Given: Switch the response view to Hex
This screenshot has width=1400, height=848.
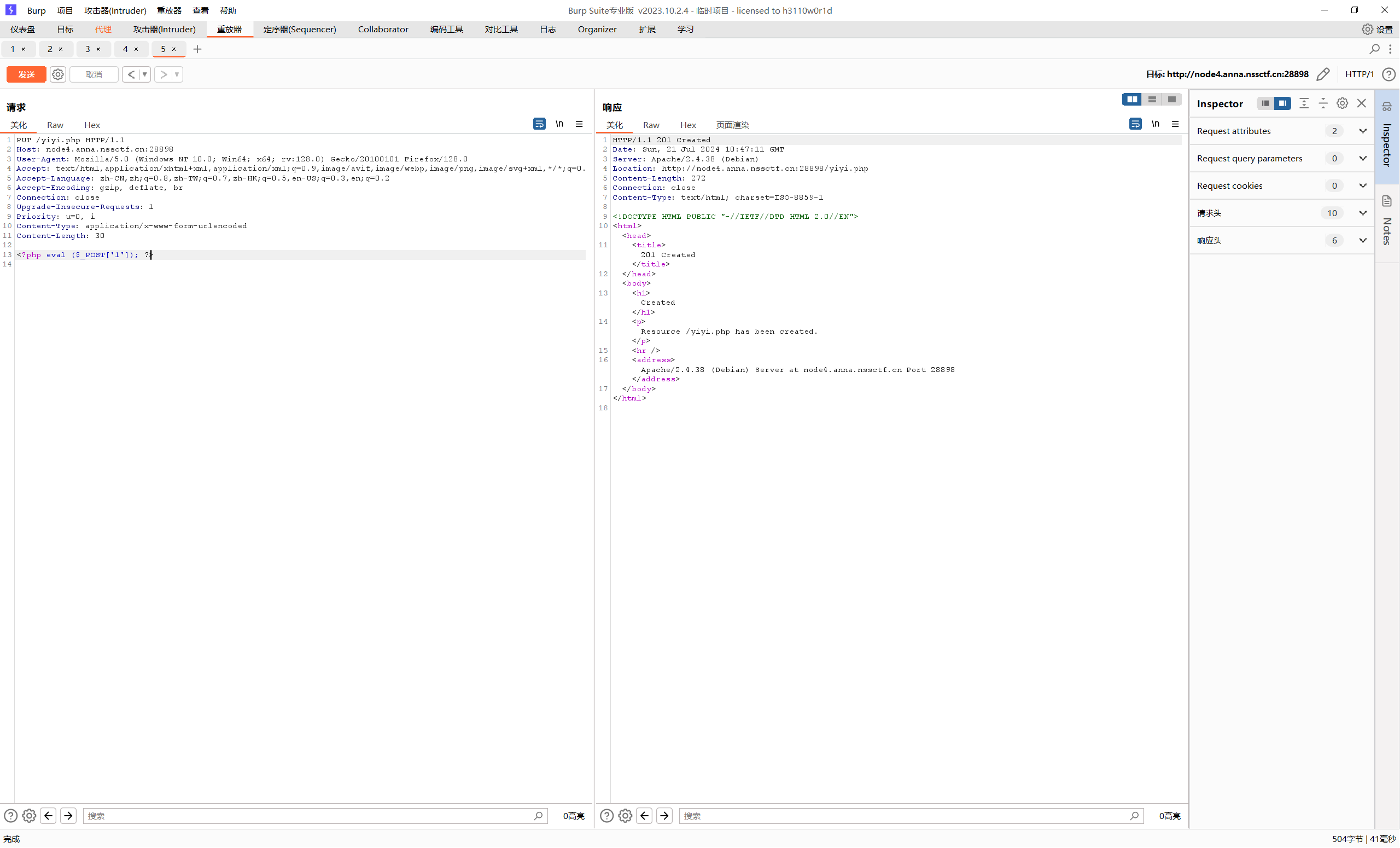Looking at the screenshot, I should 687,125.
